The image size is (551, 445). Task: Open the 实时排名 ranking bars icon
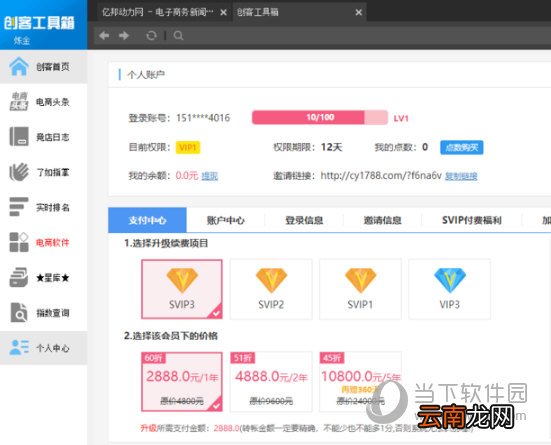click(19, 207)
